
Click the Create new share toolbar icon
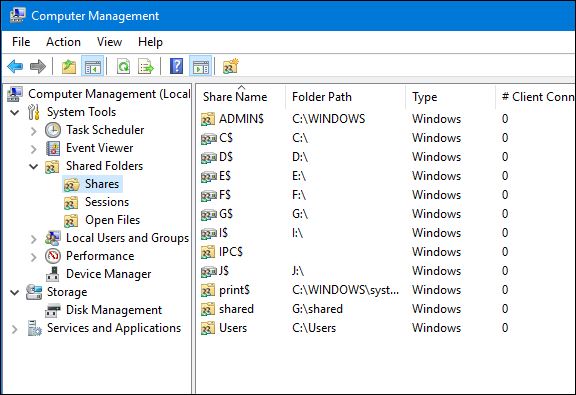[230, 67]
